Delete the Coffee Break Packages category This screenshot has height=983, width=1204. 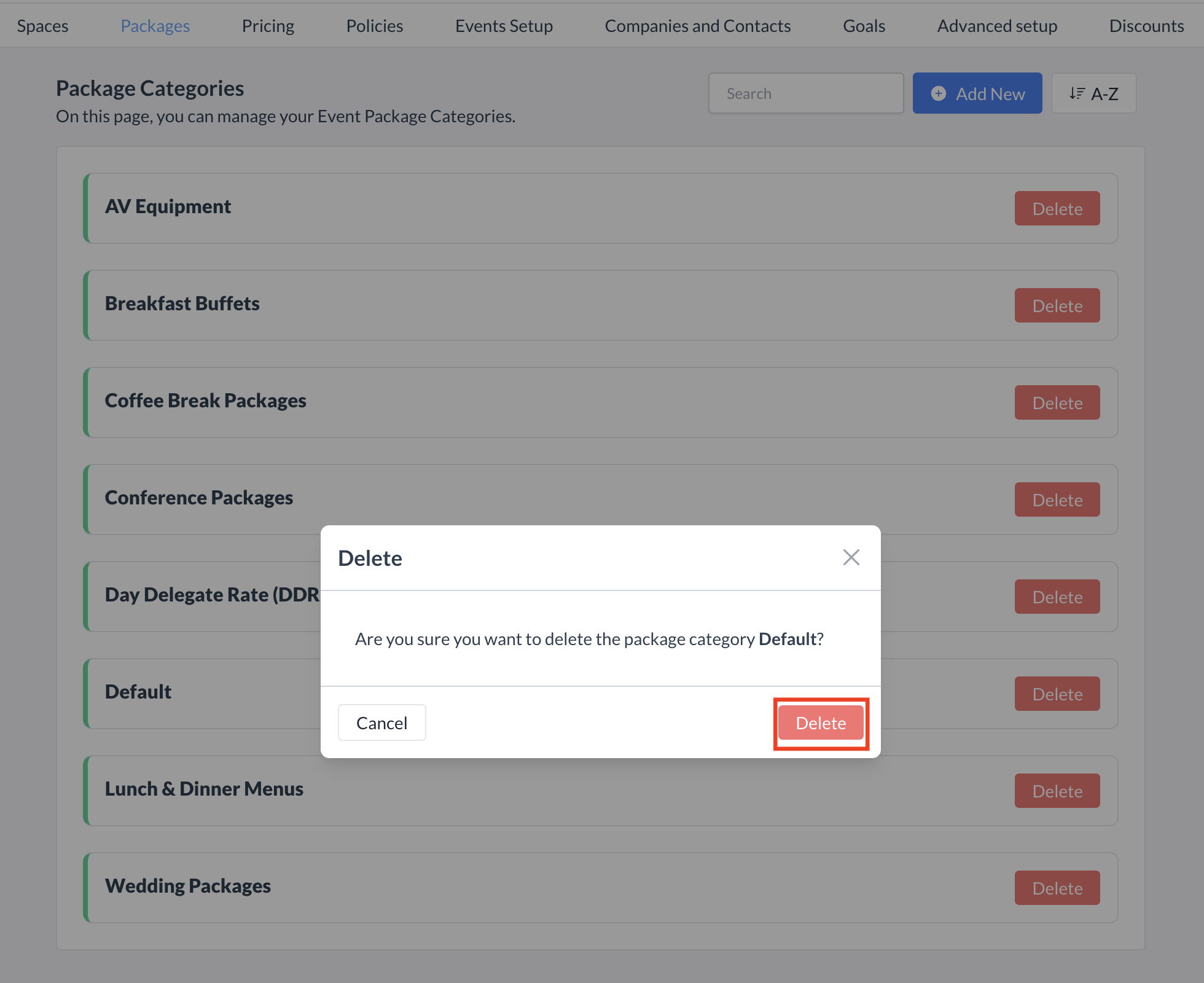click(x=1057, y=402)
